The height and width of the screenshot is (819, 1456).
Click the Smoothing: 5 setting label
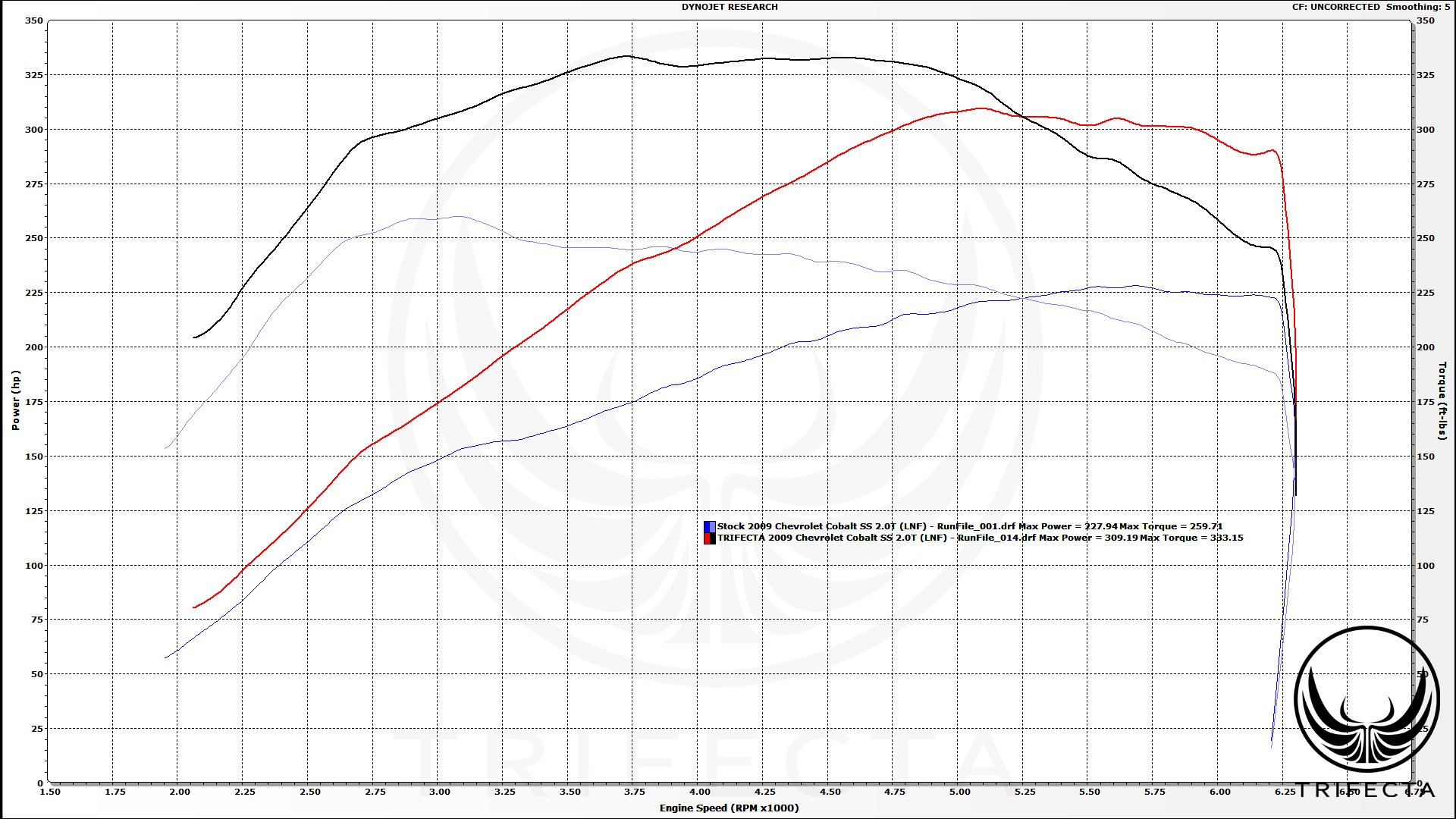[1417, 7]
